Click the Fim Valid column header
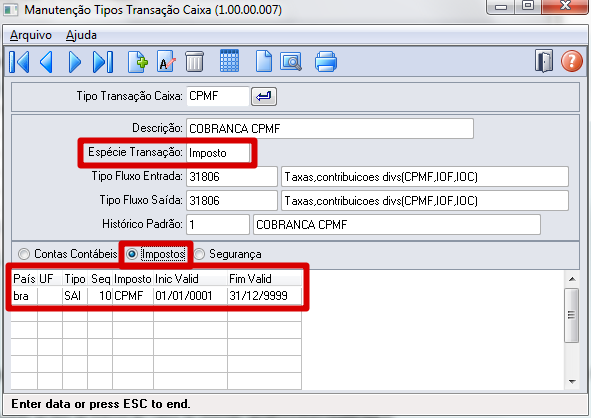 click(264, 279)
